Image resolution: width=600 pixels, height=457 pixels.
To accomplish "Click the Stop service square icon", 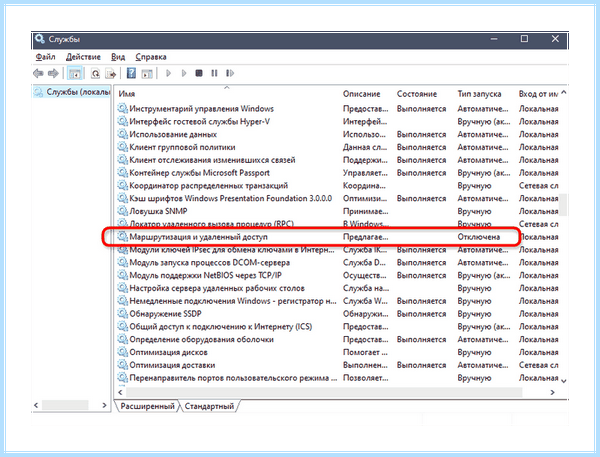I will pos(199,73).
